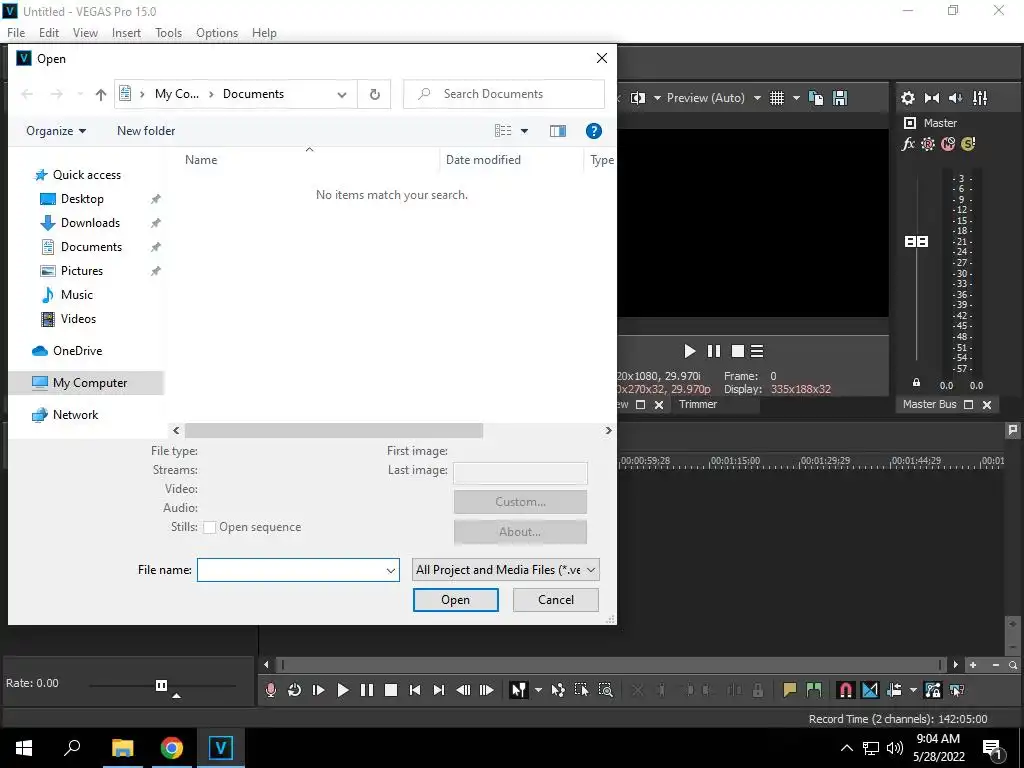Open the edit tool dropdown arrow next to Normal Edit tool
1024x768 pixels.
point(538,690)
